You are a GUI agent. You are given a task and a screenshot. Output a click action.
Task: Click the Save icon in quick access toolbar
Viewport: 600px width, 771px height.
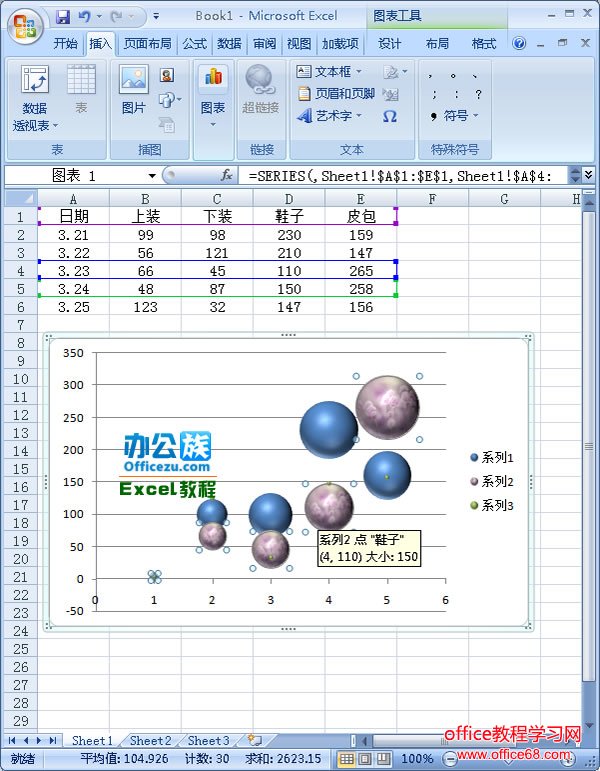tap(63, 17)
